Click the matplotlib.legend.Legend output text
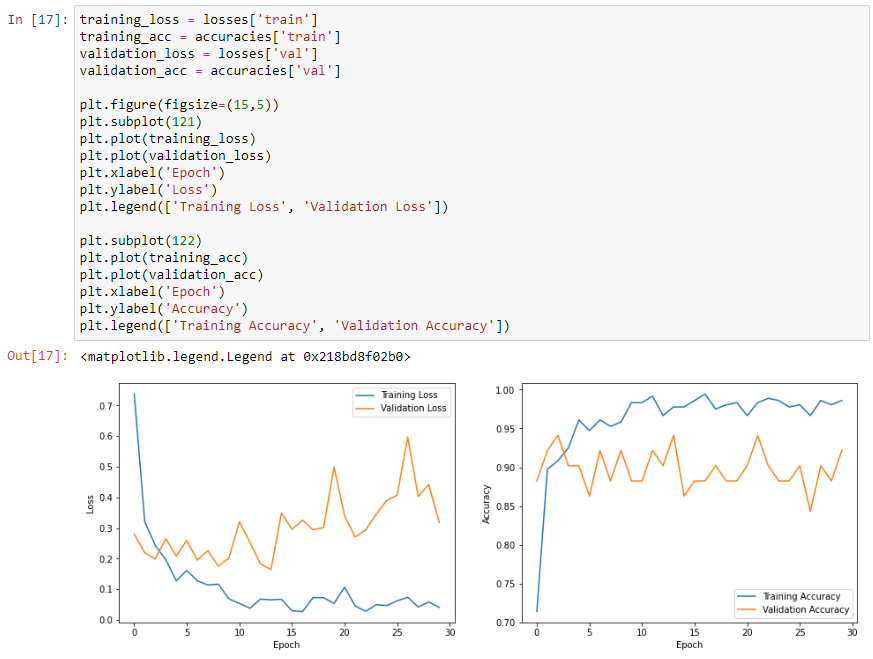The width and height of the screenshot is (873, 659). (245, 357)
